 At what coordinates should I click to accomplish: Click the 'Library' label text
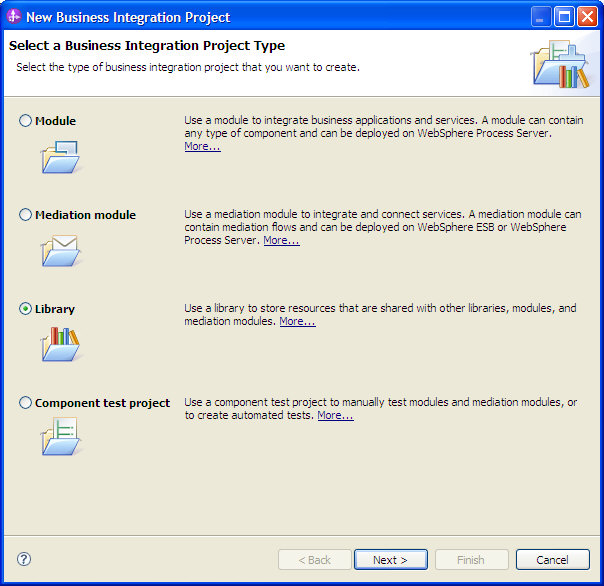coord(55,309)
